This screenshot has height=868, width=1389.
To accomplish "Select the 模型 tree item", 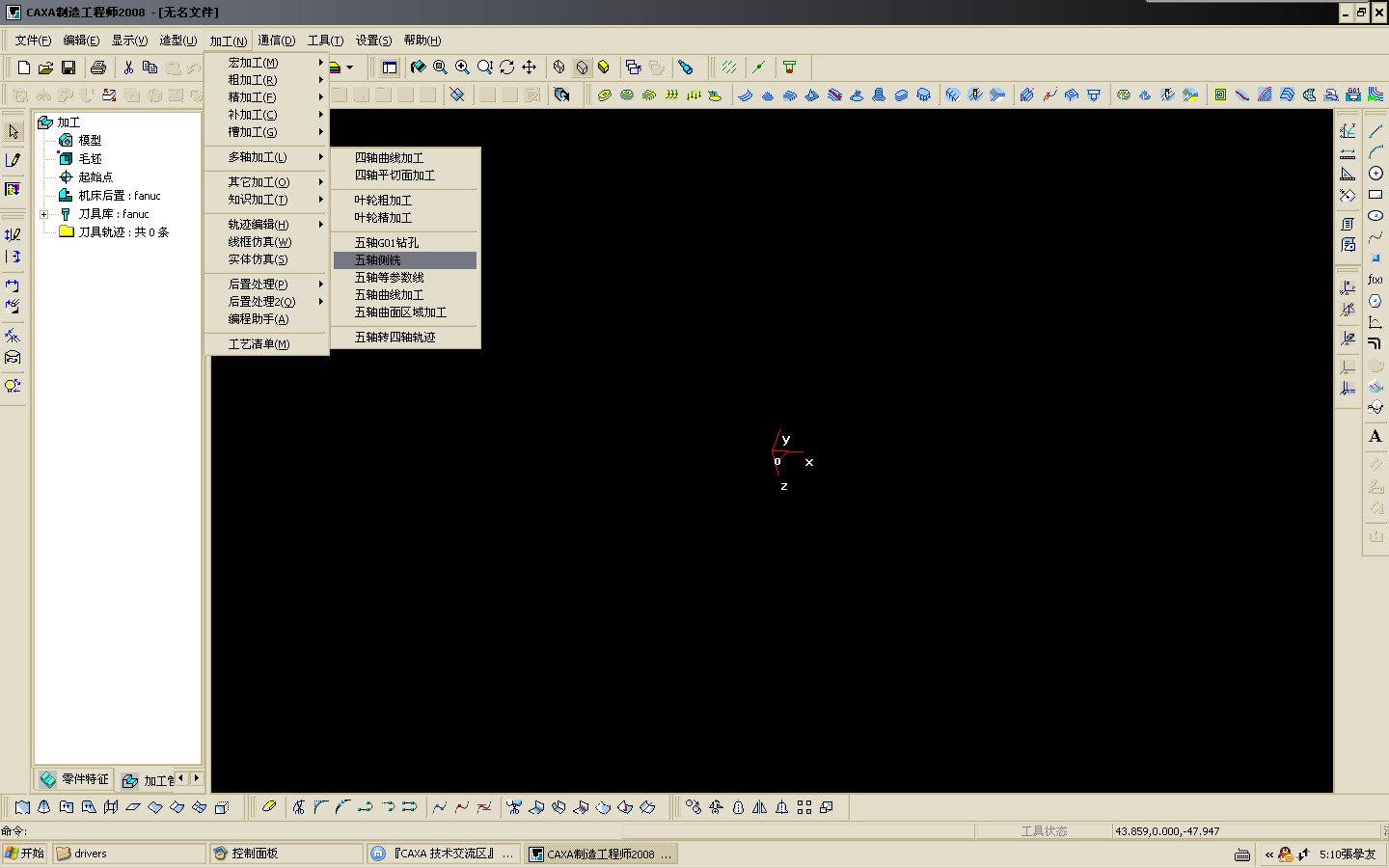I will [90, 140].
